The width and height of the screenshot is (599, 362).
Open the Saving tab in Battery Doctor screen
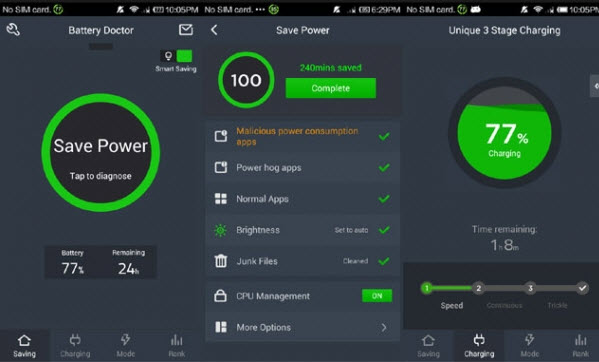(x=24, y=346)
